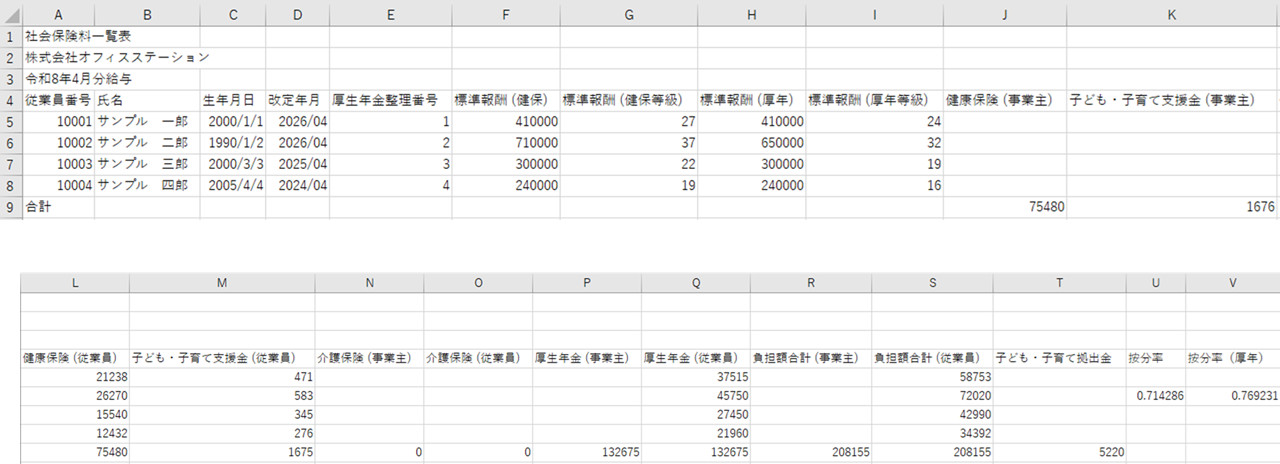Select birthdate cell 1990/1/2
Viewport: 1280px width, 464px height.
coord(232,143)
